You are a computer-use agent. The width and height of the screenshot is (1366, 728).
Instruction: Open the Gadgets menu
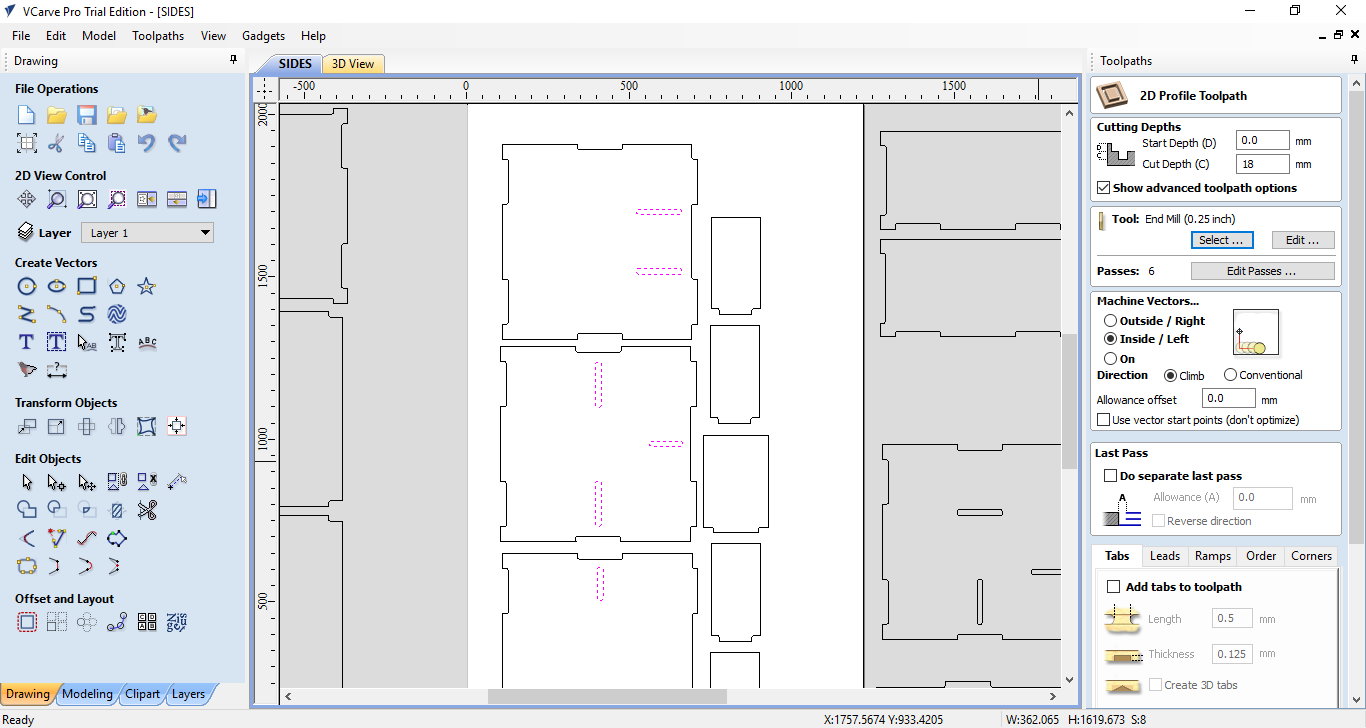pos(263,36)
